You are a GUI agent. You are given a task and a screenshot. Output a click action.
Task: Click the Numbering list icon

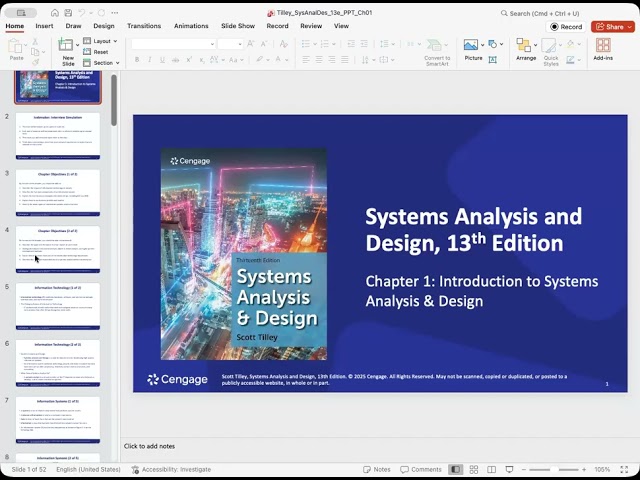[x=325, y=44]
